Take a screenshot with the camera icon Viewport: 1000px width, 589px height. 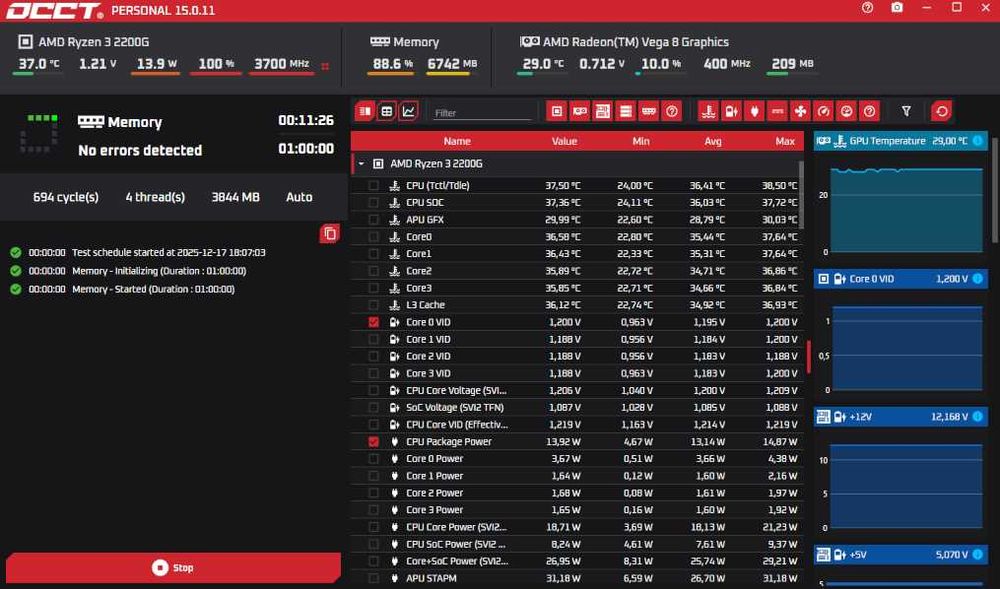point(897,8)
